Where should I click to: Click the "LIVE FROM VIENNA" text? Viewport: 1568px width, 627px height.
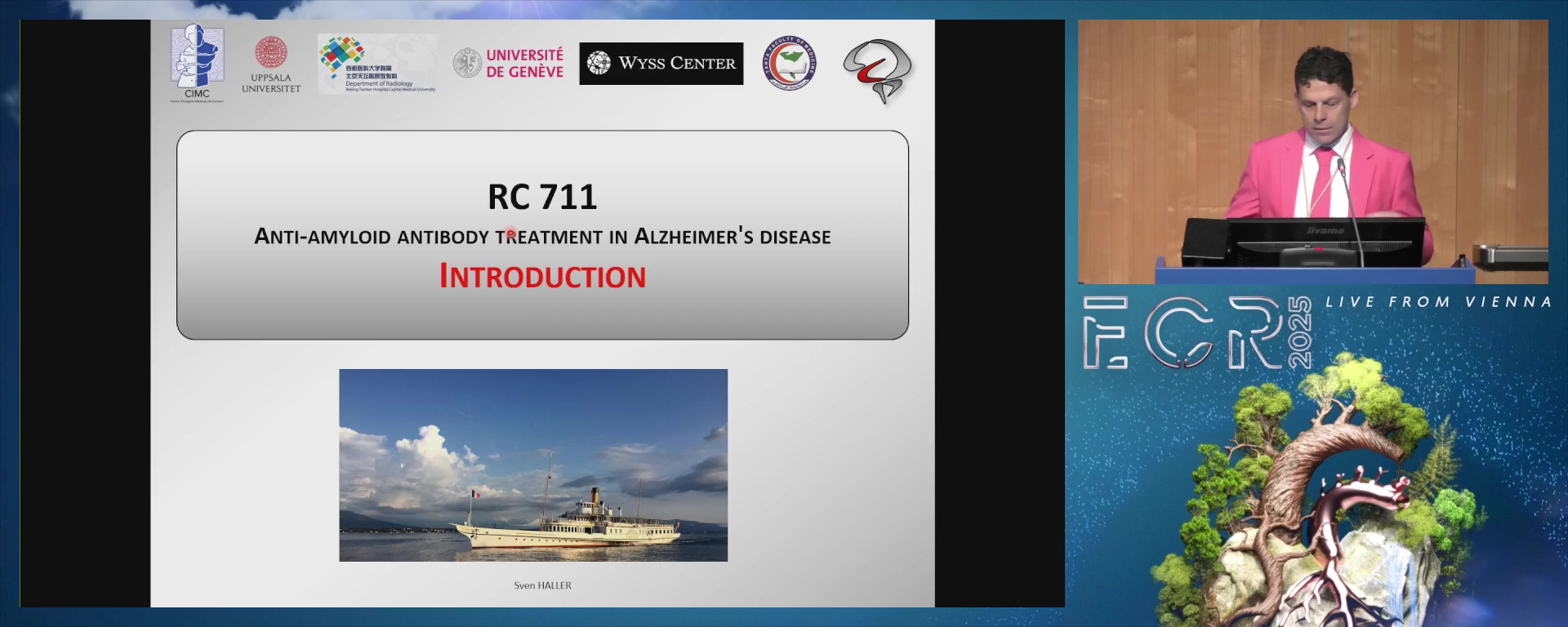(1437, 302)
